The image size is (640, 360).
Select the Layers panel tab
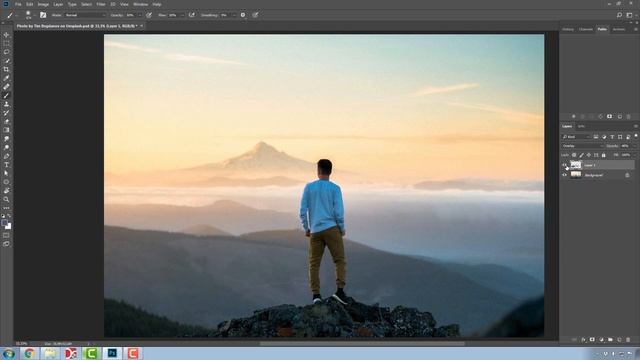pos(567,127)
